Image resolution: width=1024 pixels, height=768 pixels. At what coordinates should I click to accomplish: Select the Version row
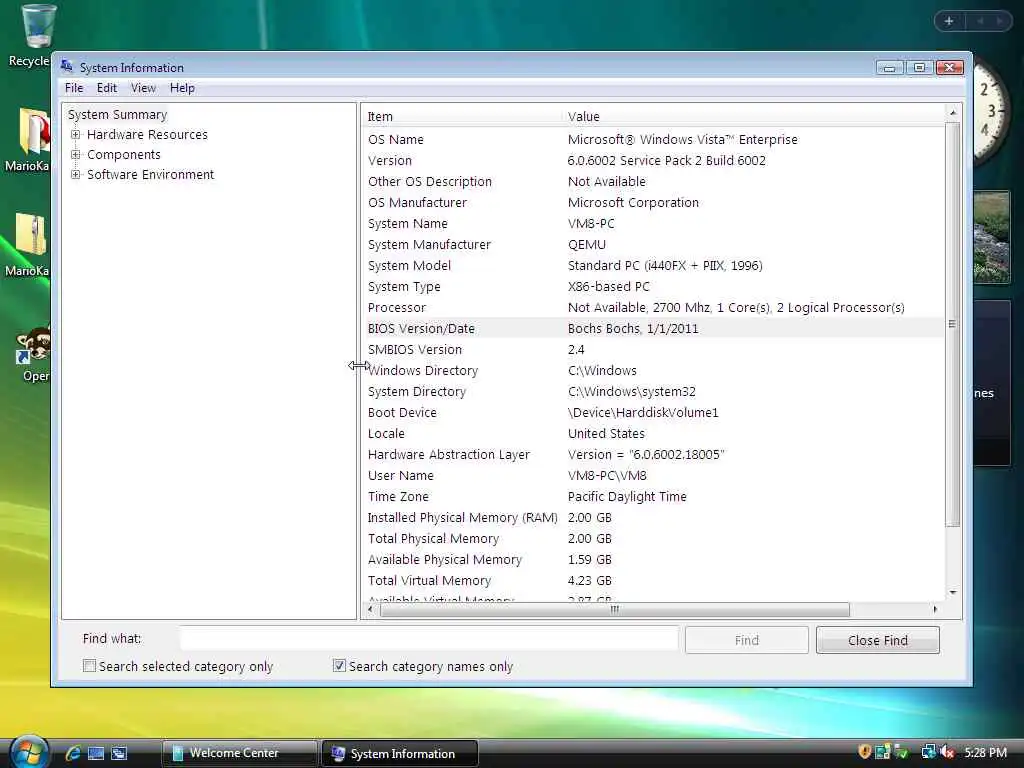653,160
